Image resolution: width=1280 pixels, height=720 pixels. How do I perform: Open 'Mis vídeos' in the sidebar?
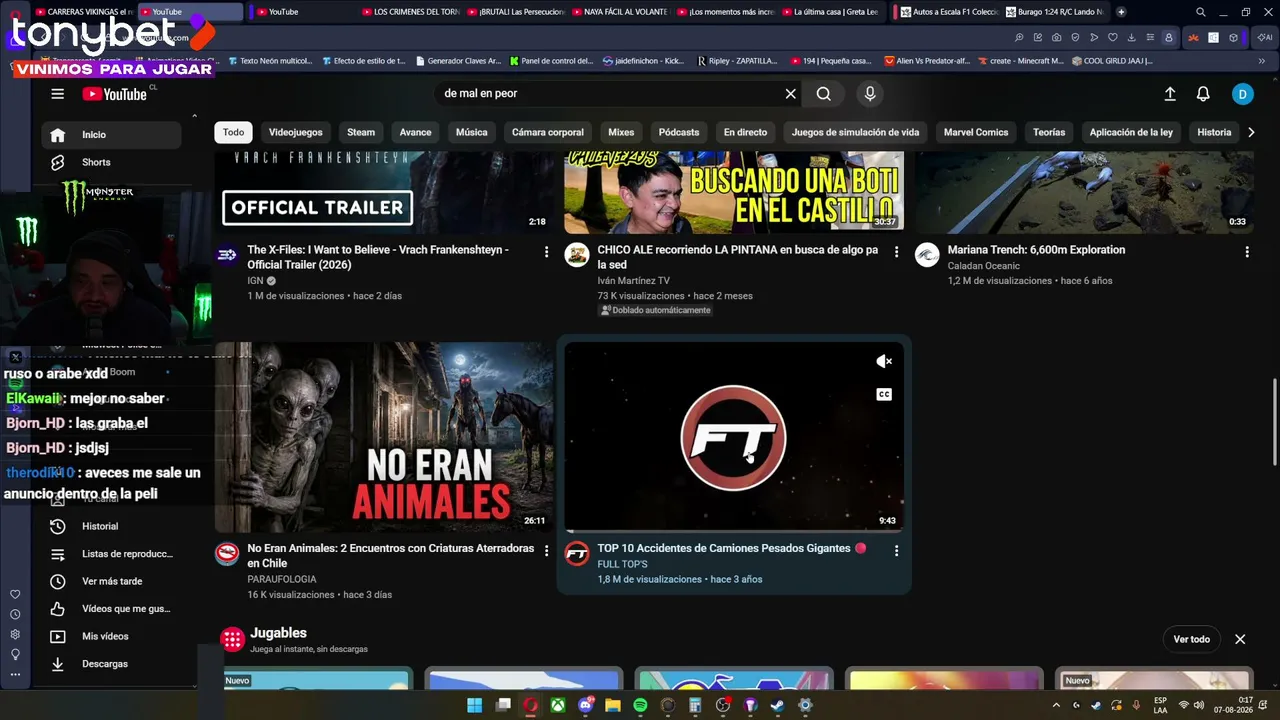tap(112, 636)
